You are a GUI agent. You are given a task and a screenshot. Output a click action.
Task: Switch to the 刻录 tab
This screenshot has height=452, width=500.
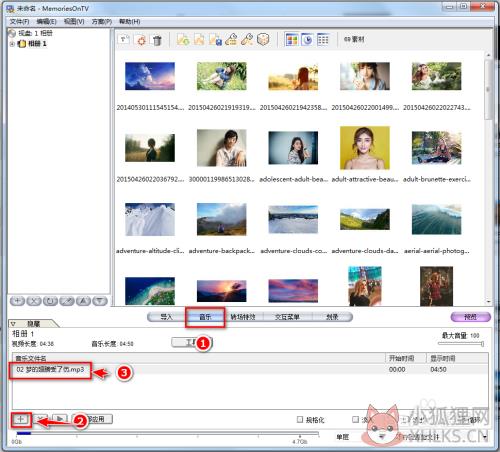pyautogui.click(x=332, y=317)
